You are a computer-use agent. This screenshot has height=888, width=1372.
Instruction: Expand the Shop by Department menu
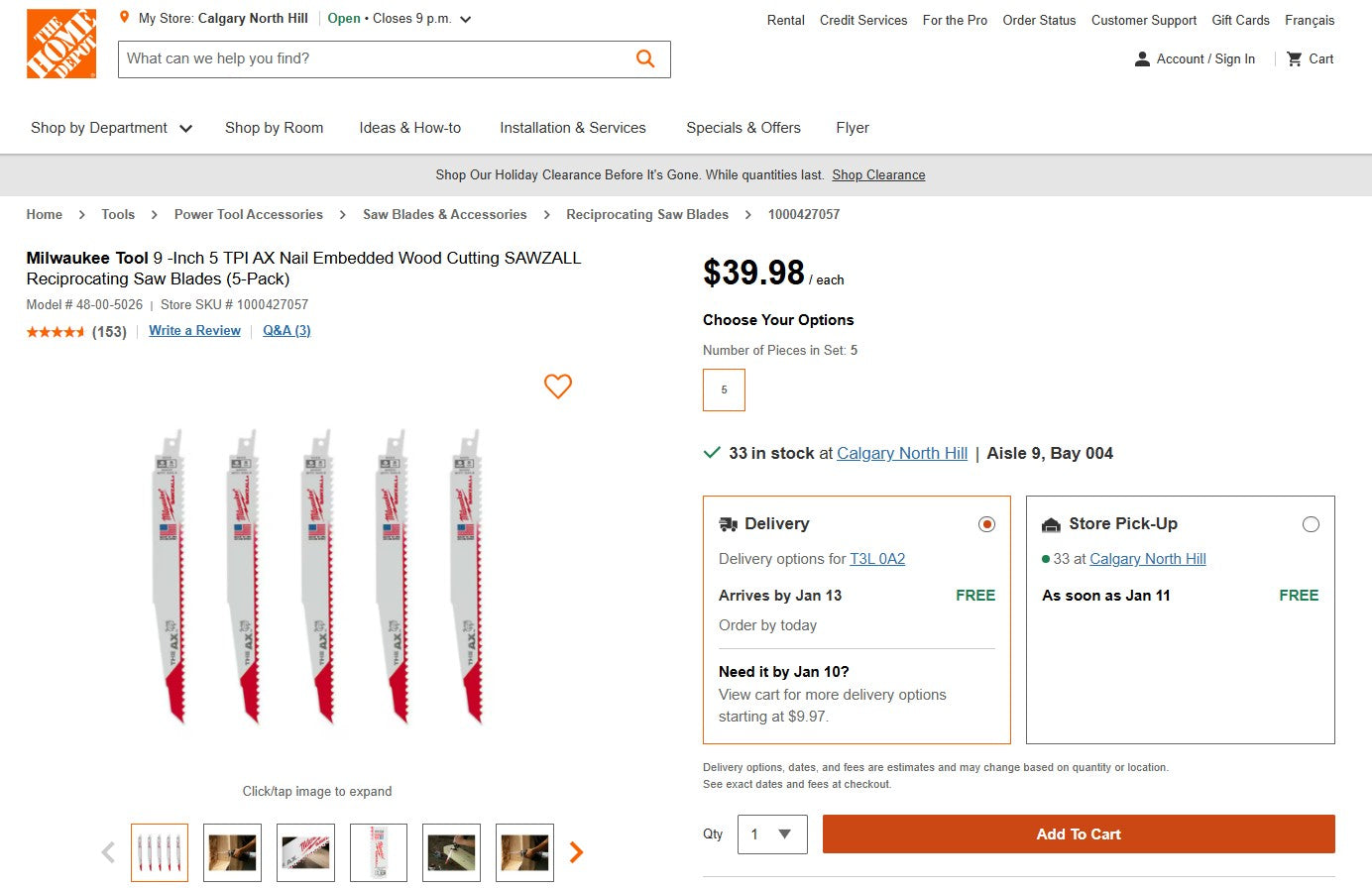111,128
